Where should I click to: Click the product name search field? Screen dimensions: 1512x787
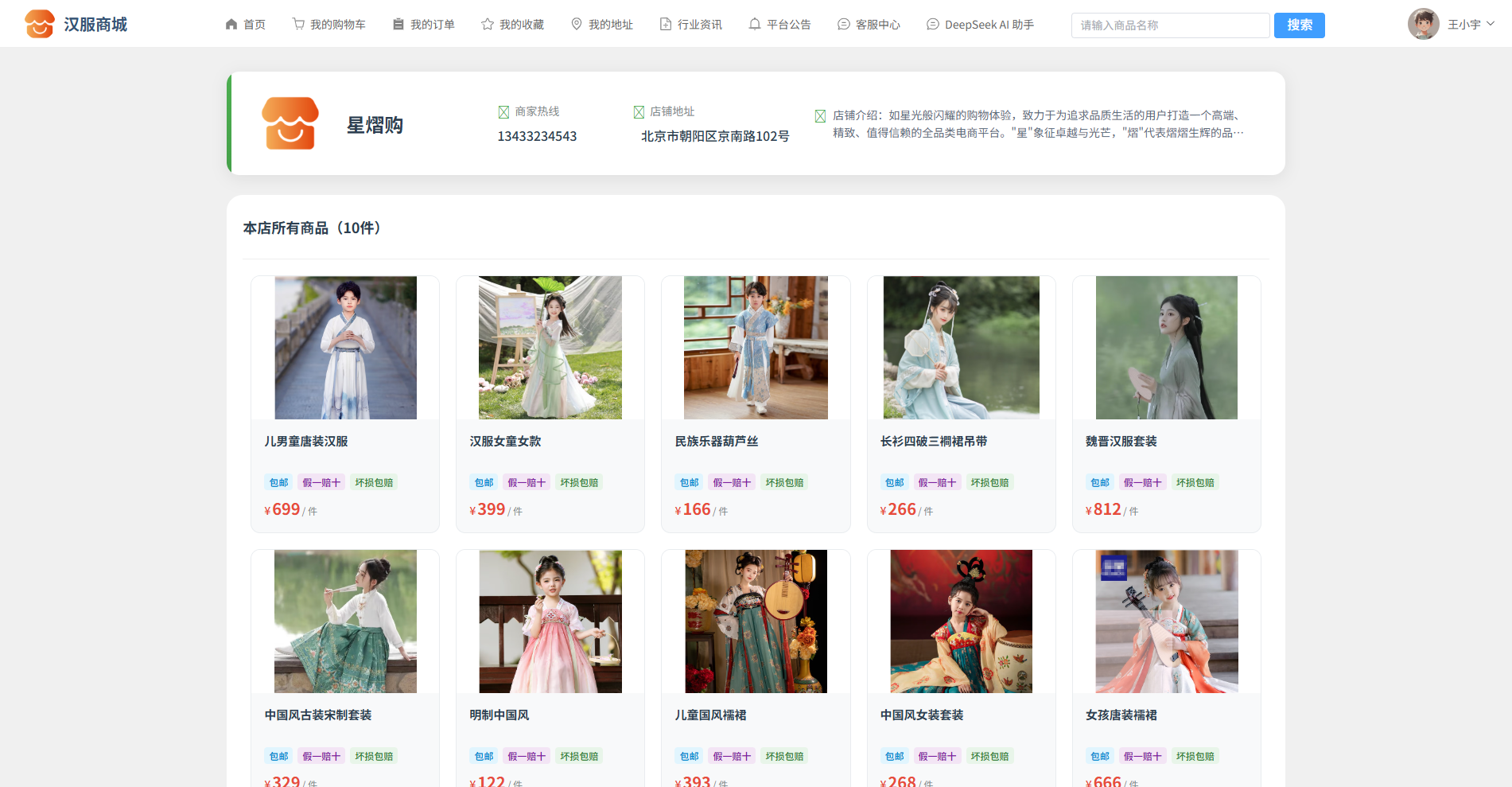click(1170, 25)
